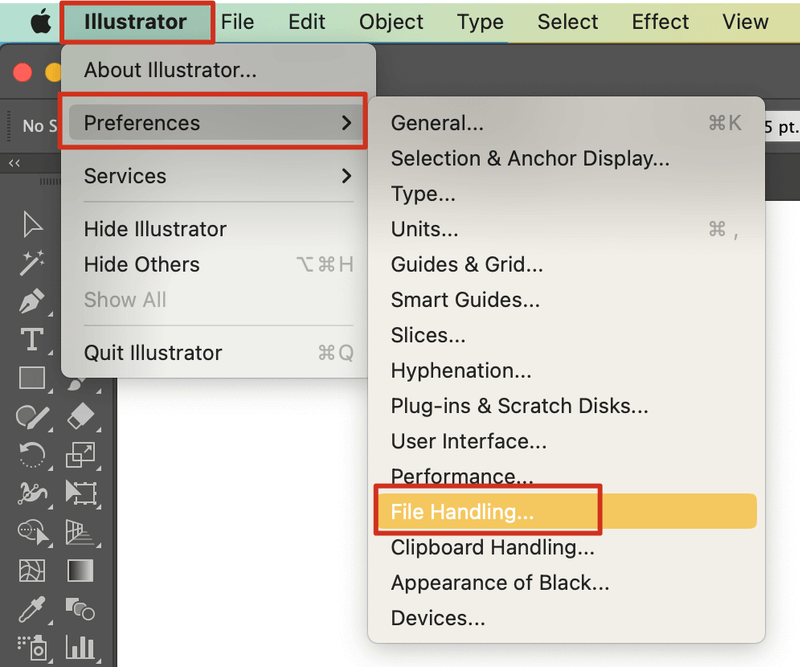
Task: Collapse the tools panel with double chevron
Action: [x=12, y=161]
